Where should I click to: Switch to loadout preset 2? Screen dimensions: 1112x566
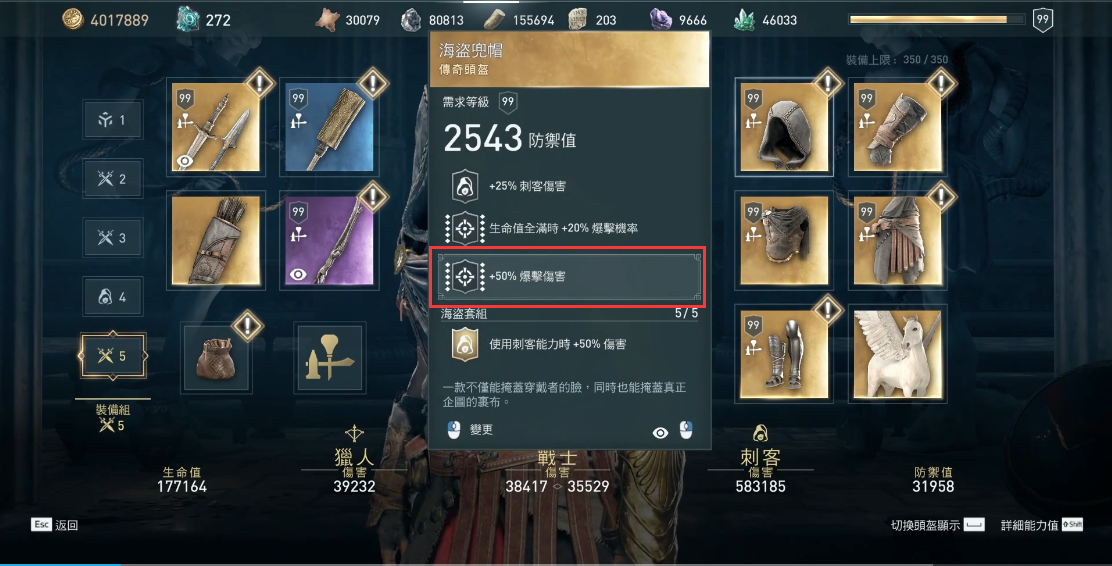tap(113, 179)
